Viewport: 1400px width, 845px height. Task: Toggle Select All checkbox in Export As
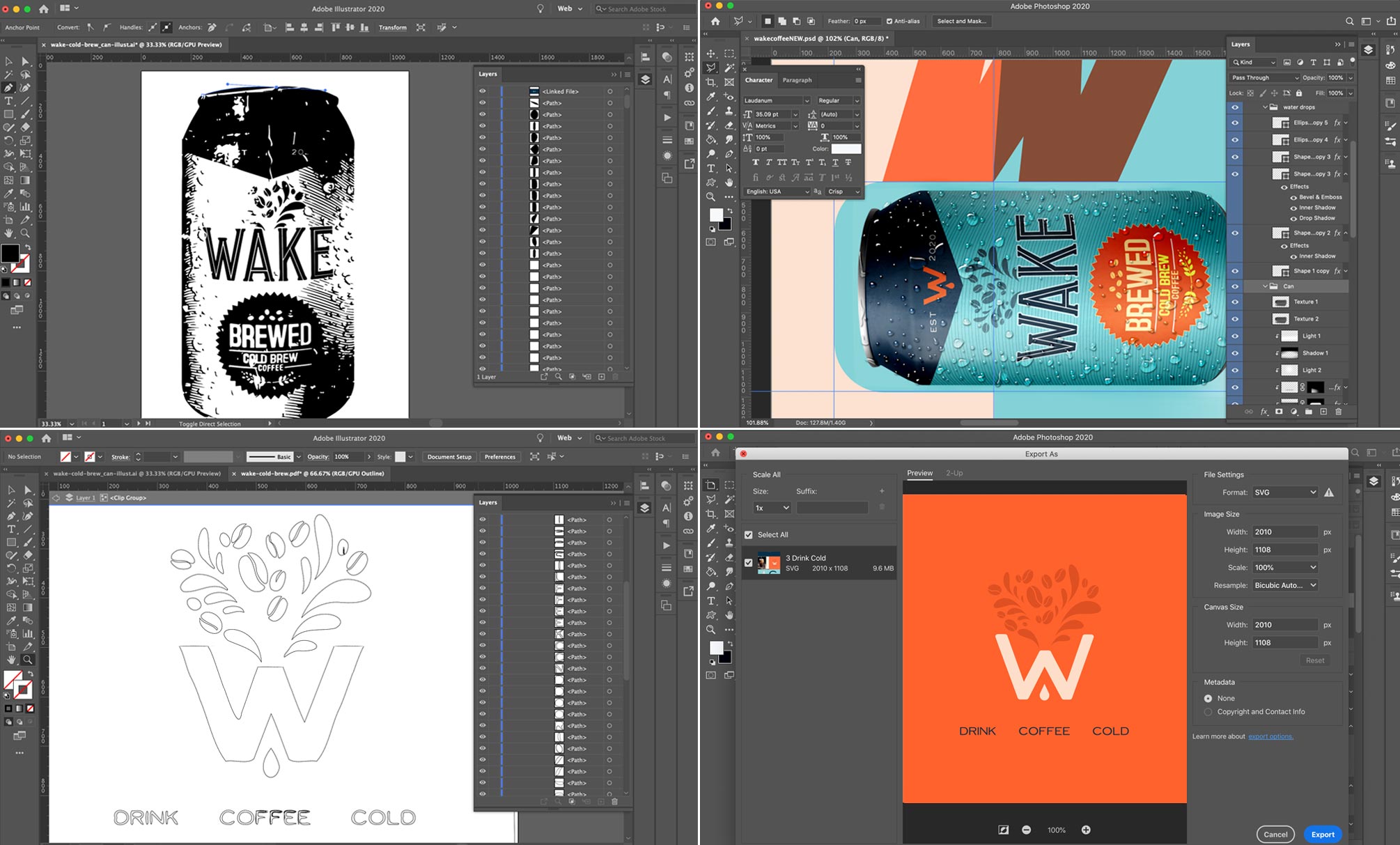749,535
